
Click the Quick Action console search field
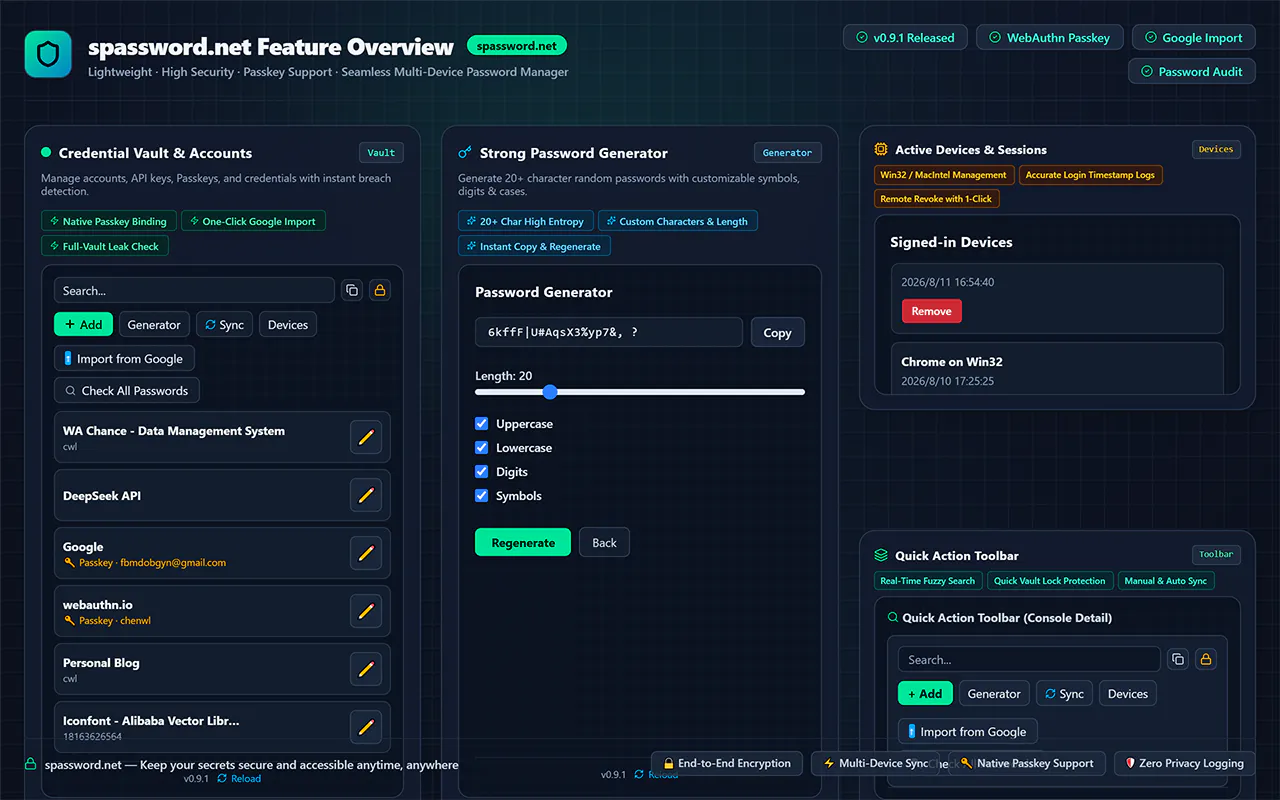(1029, 659)
